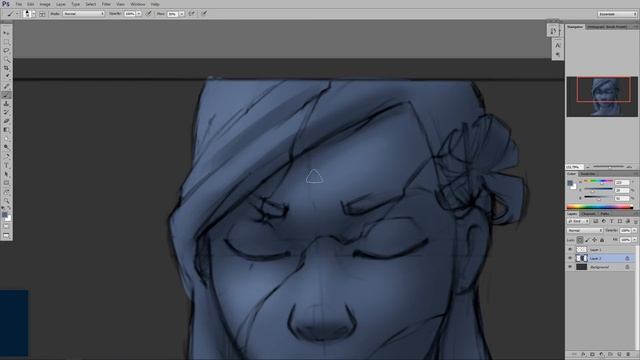Click the color spectrum ramp in Color panel
Viewport: 640px width, 360px height.
[600, 207]
